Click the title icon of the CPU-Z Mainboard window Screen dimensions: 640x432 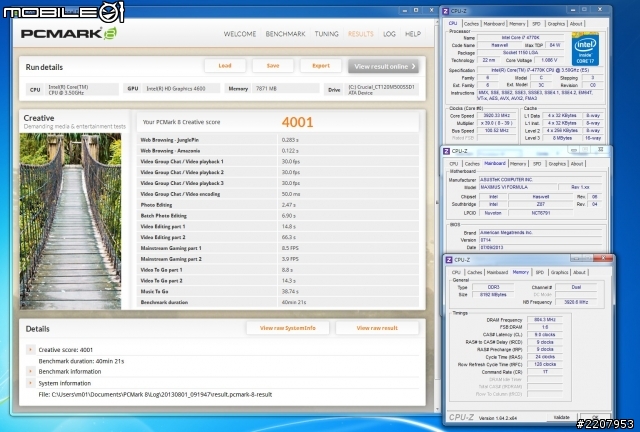click(446, 151)
